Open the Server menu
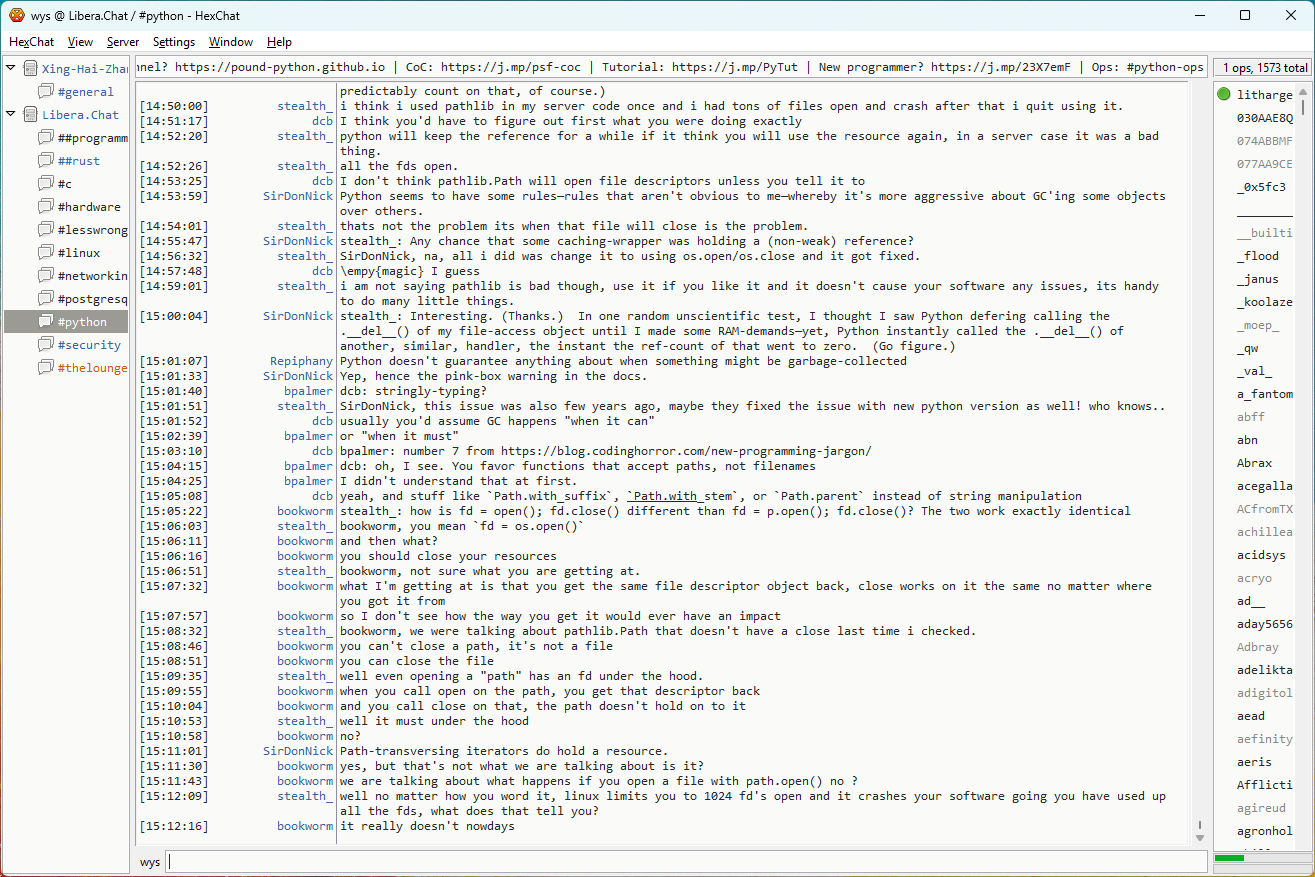This screenshot has width=1315, height=877. click(123, 42)
